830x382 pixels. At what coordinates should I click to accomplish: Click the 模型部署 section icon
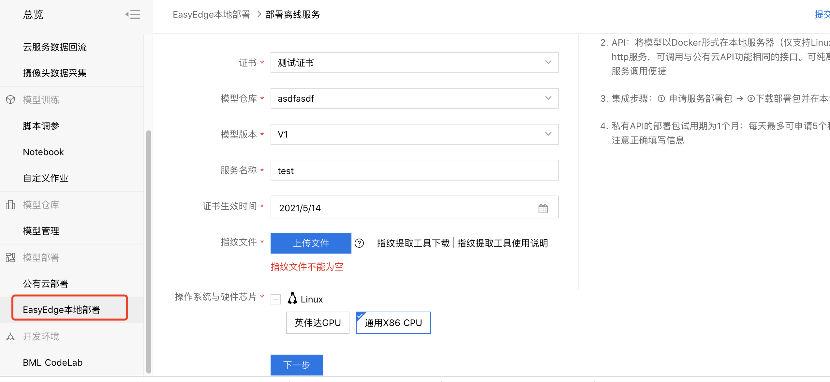(10, 258)
